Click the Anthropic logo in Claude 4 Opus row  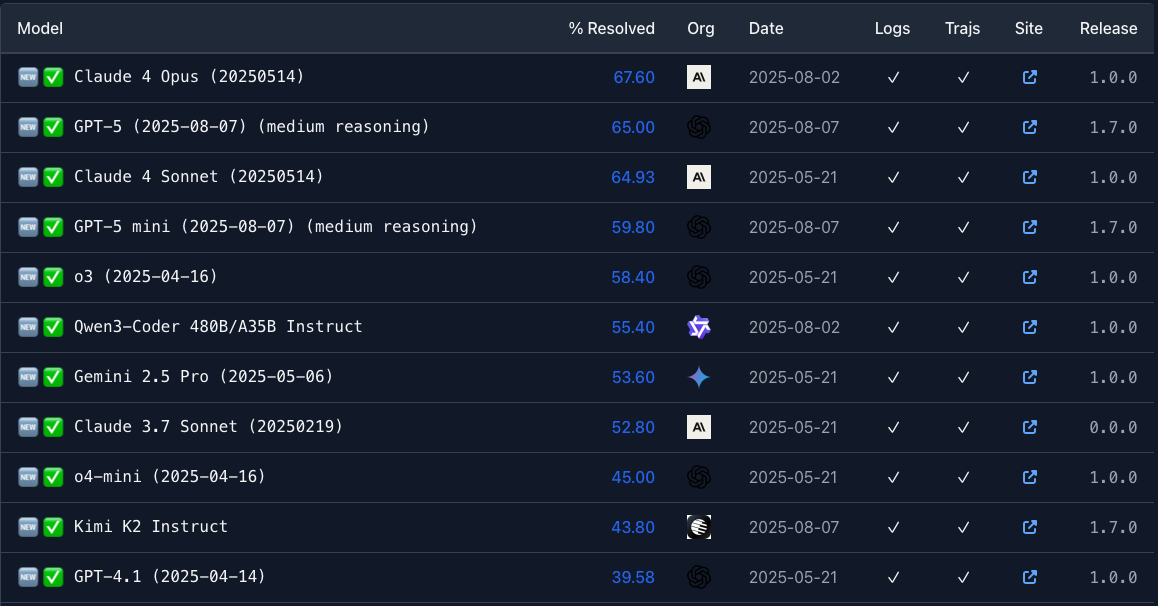click(x=699, y=77)
